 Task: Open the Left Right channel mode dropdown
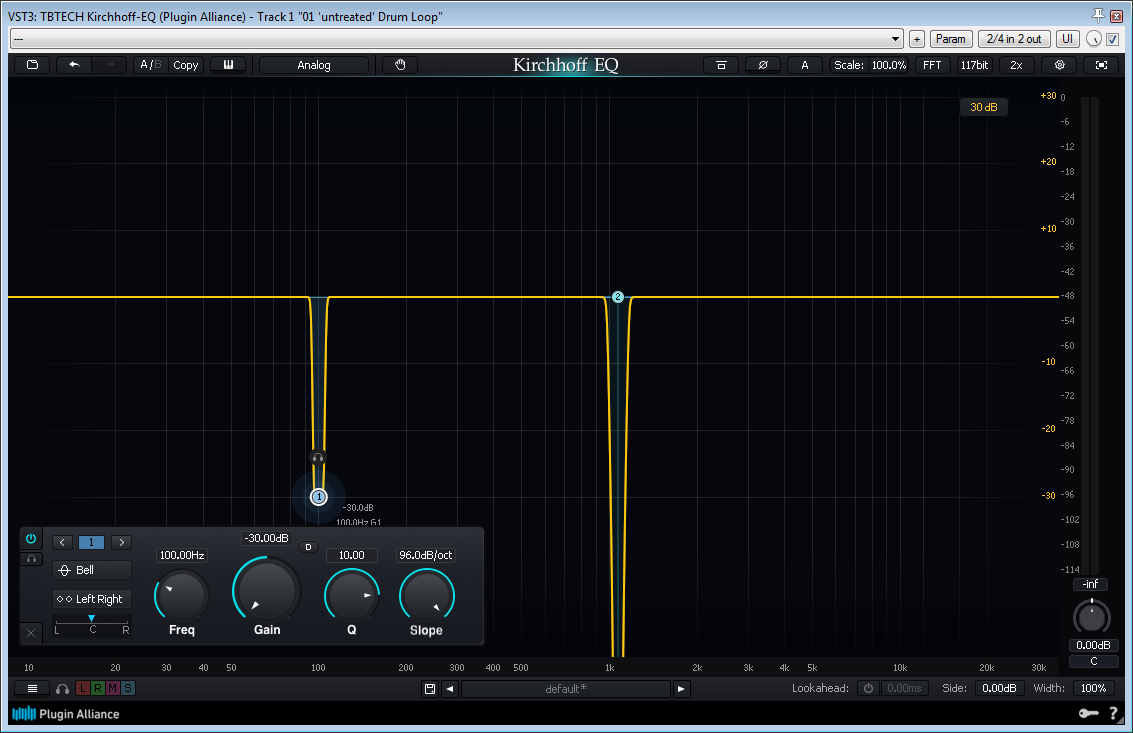pyautogui.click(x=92, y=599)
